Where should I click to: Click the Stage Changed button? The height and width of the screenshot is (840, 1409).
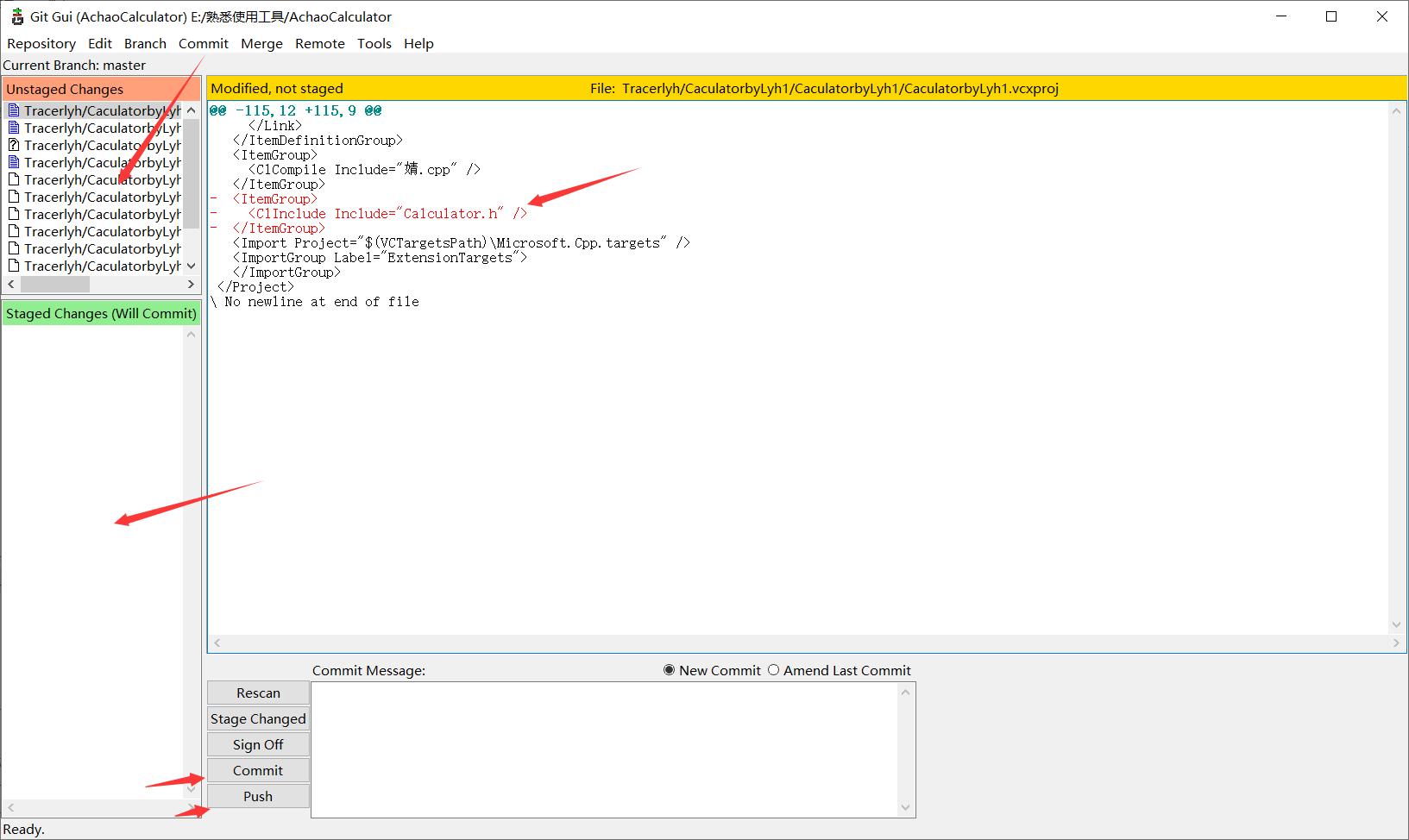(258, 718)
